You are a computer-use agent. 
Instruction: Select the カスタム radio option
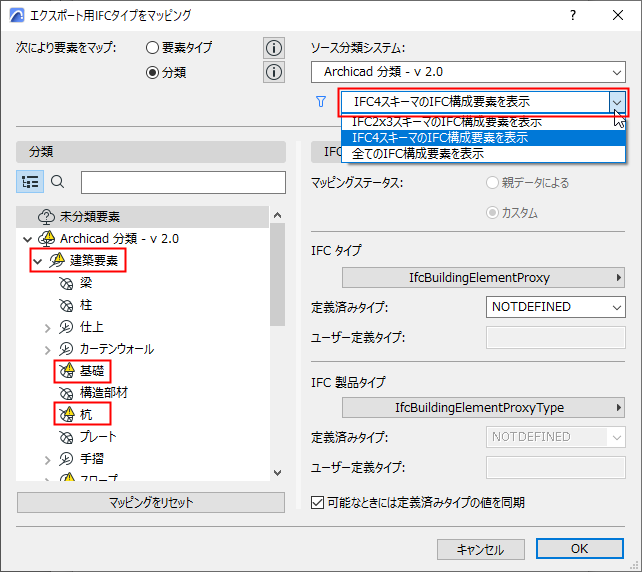pos(492,213)
